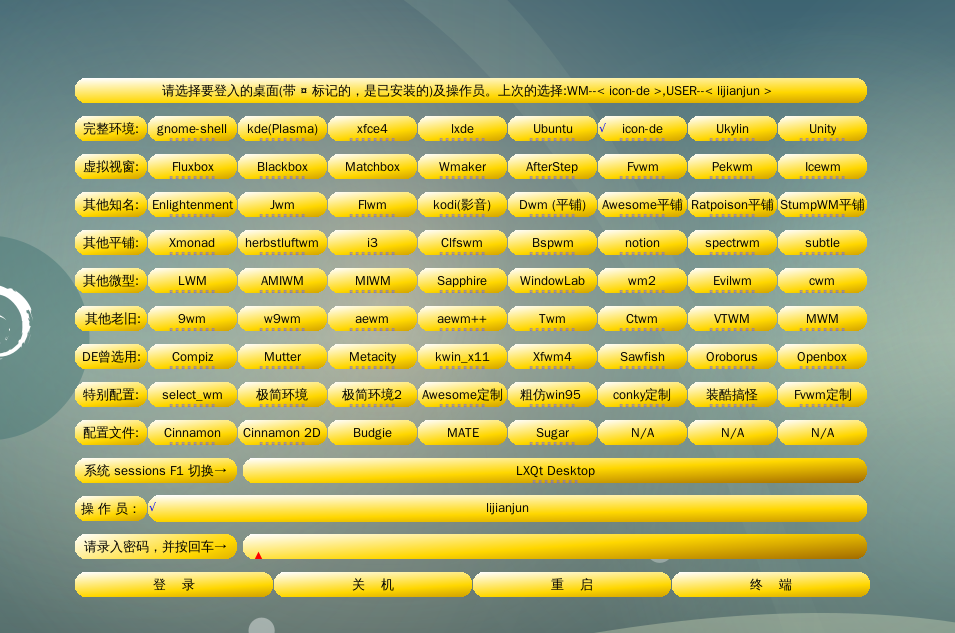The height and width of the screenshot is (633, 955).
Task: Select AfterStep window manager
Action: (x=552, y=166)
